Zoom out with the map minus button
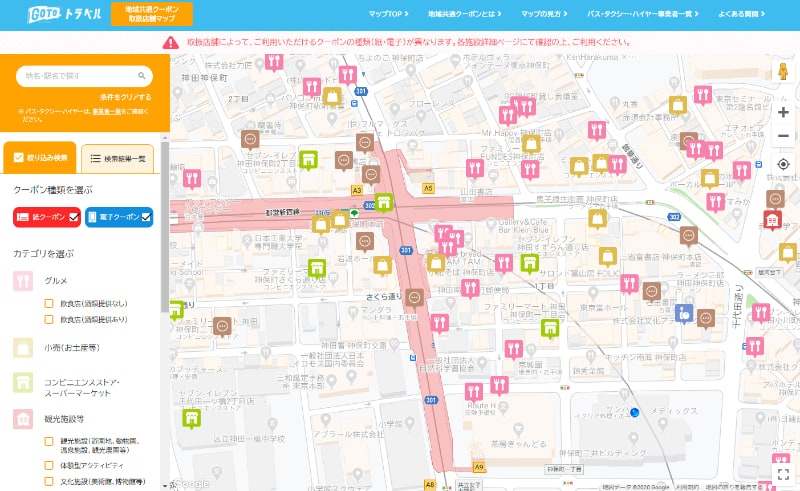This screenshot has width=800, height=491. [783, 136]
